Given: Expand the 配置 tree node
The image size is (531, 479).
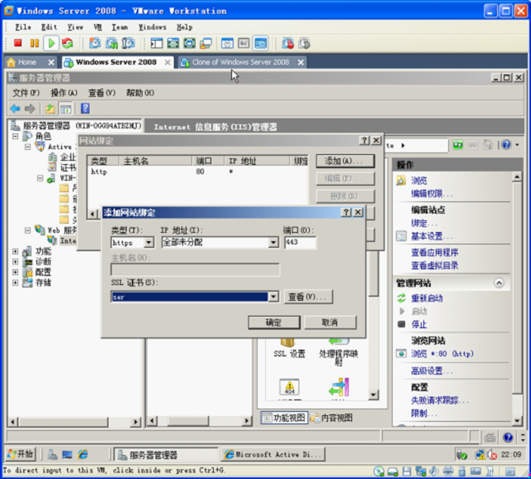Looking at the screenshot, I should pyautogui.click(x=16, y=272).
